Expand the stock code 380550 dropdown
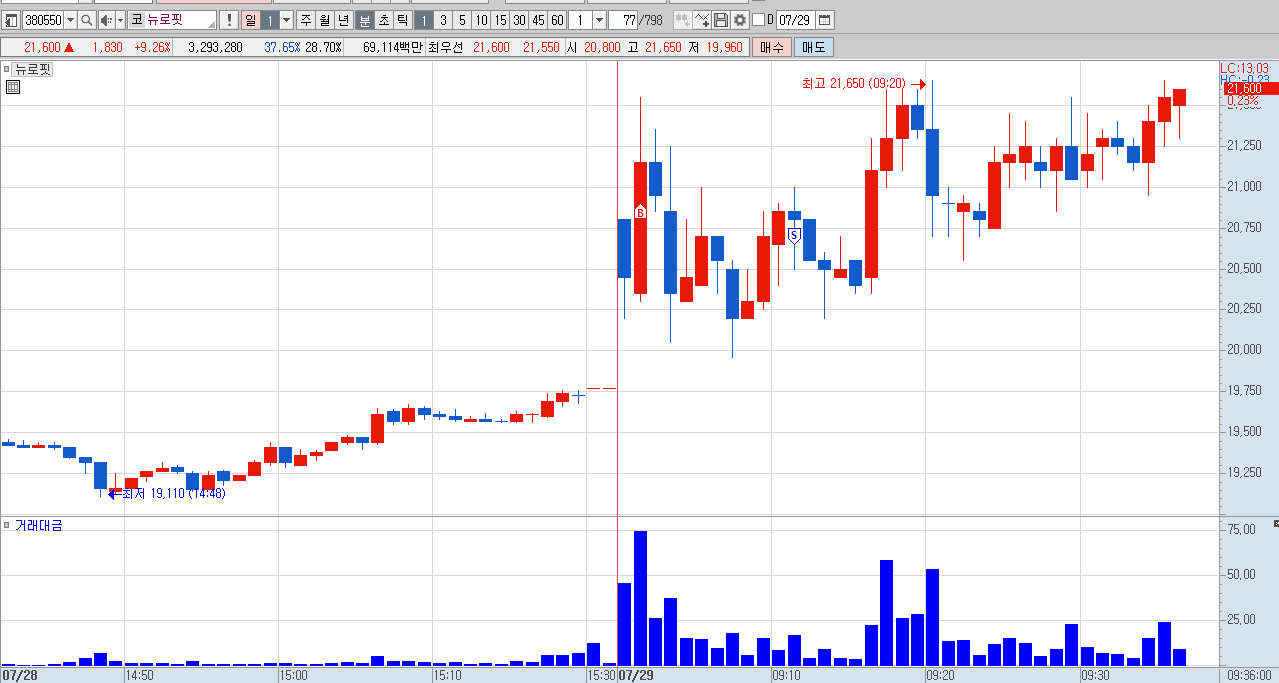This screenshot has width=1279, height=683. [x=70, y=20]
